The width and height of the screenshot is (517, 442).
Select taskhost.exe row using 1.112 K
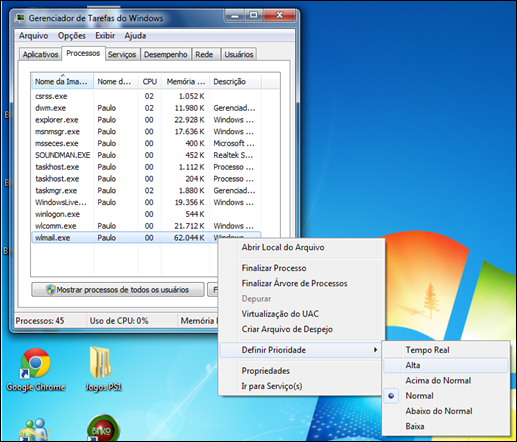click(146, 167)
